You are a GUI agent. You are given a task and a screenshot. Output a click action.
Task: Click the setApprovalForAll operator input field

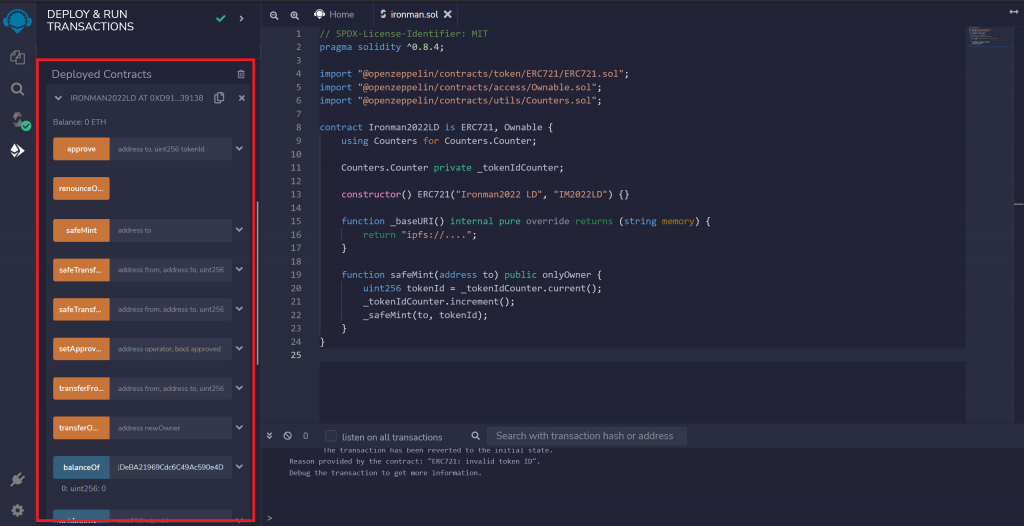(171, 349)
